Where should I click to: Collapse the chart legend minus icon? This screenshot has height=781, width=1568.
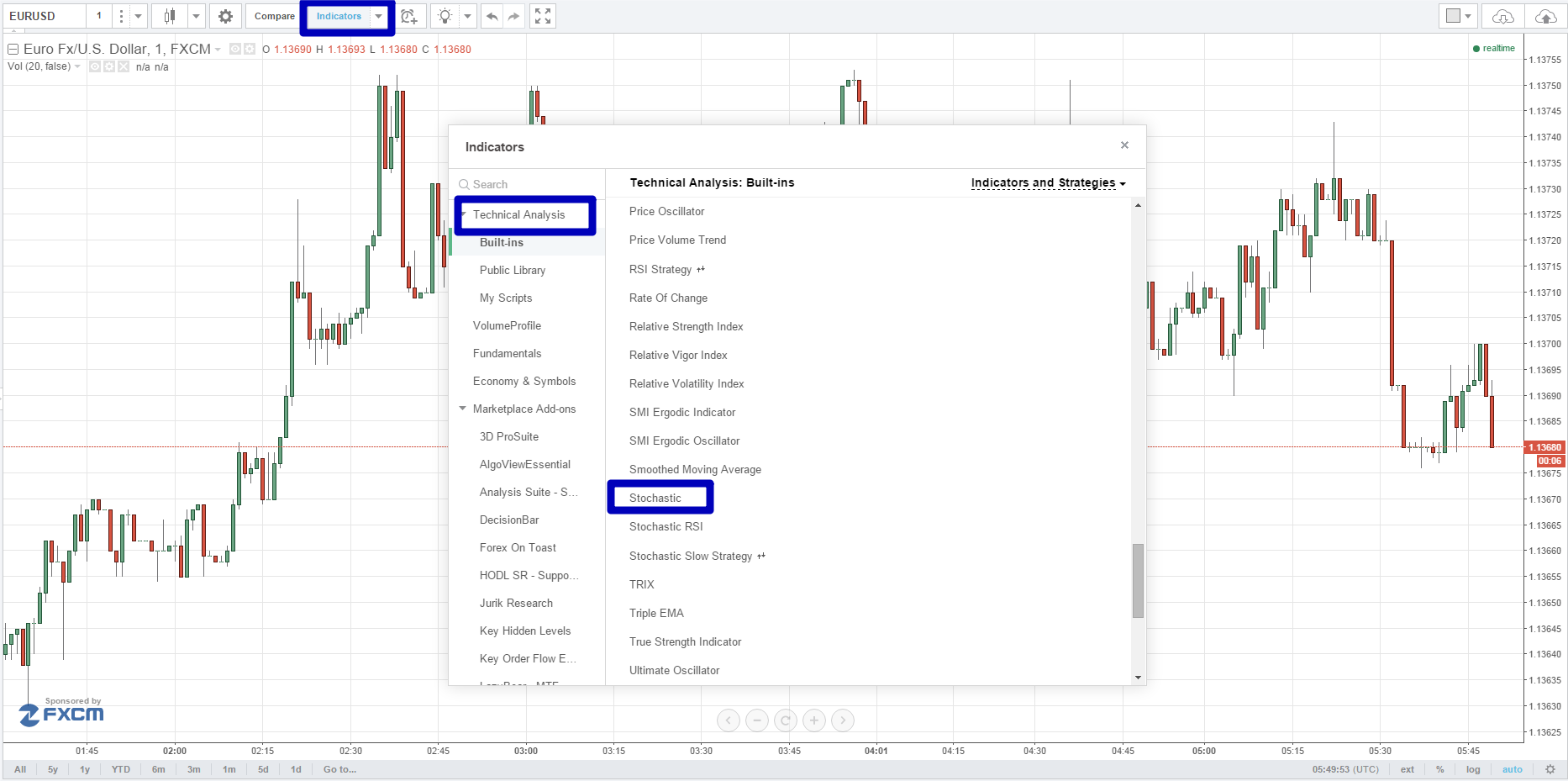pos(13,50)
